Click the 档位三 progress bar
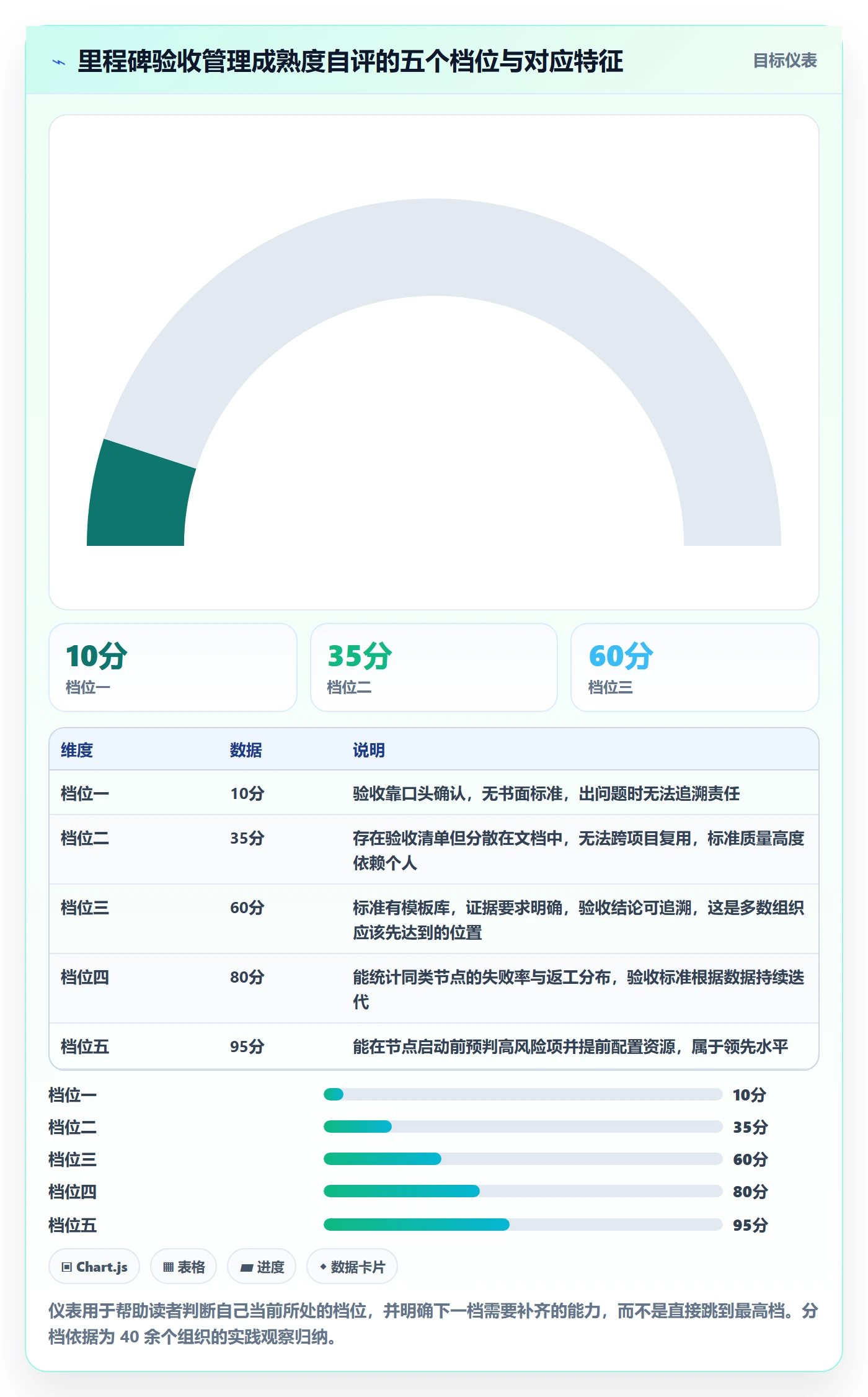The height and width of the screenshot is (1397, 868). (x=523, y=1159)
